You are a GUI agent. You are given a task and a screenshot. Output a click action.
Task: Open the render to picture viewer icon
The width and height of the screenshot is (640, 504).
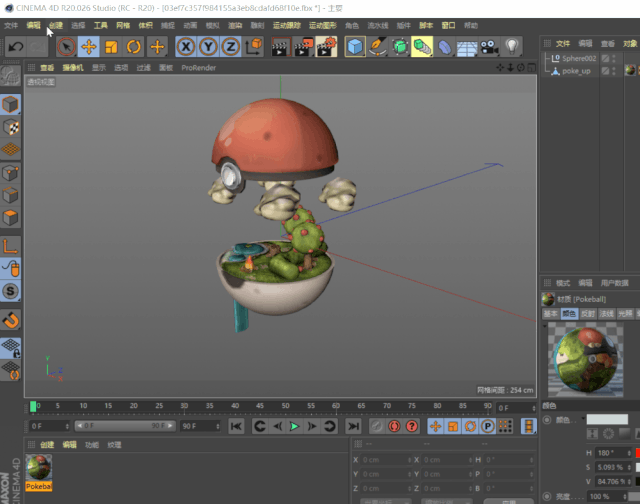click(x=302, y=46)
